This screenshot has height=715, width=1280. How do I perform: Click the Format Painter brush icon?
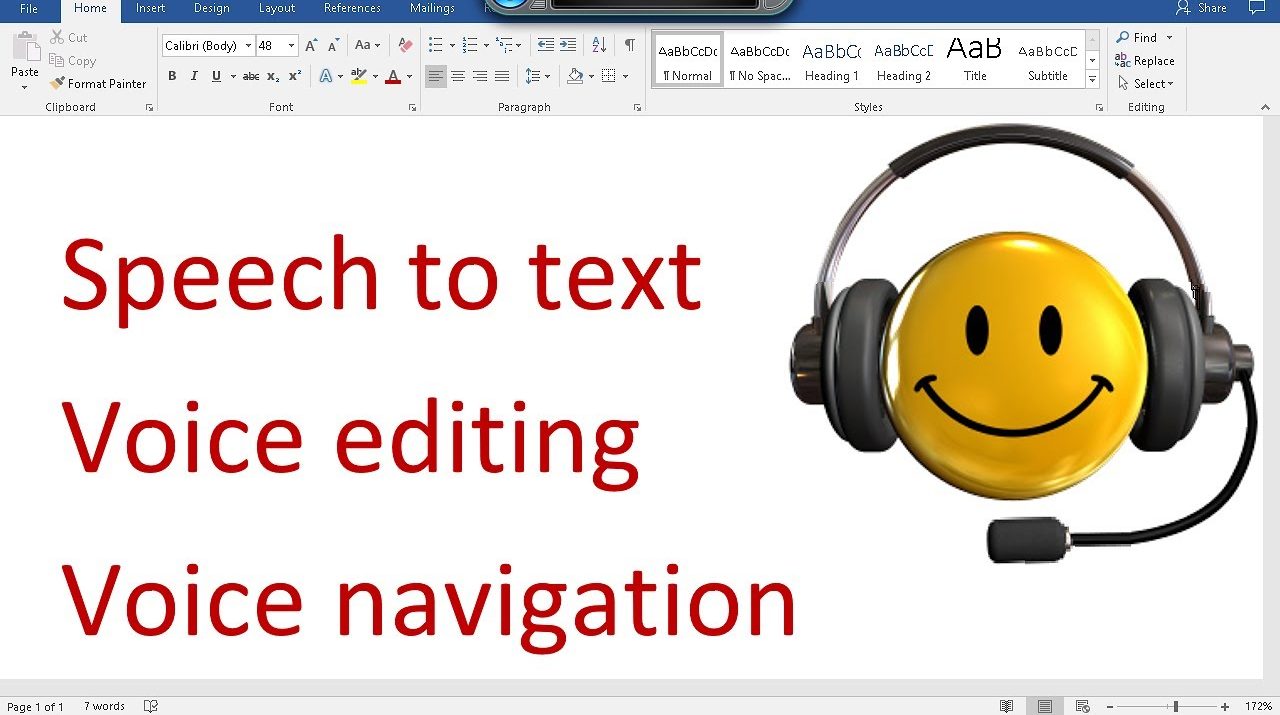(57, 84)
